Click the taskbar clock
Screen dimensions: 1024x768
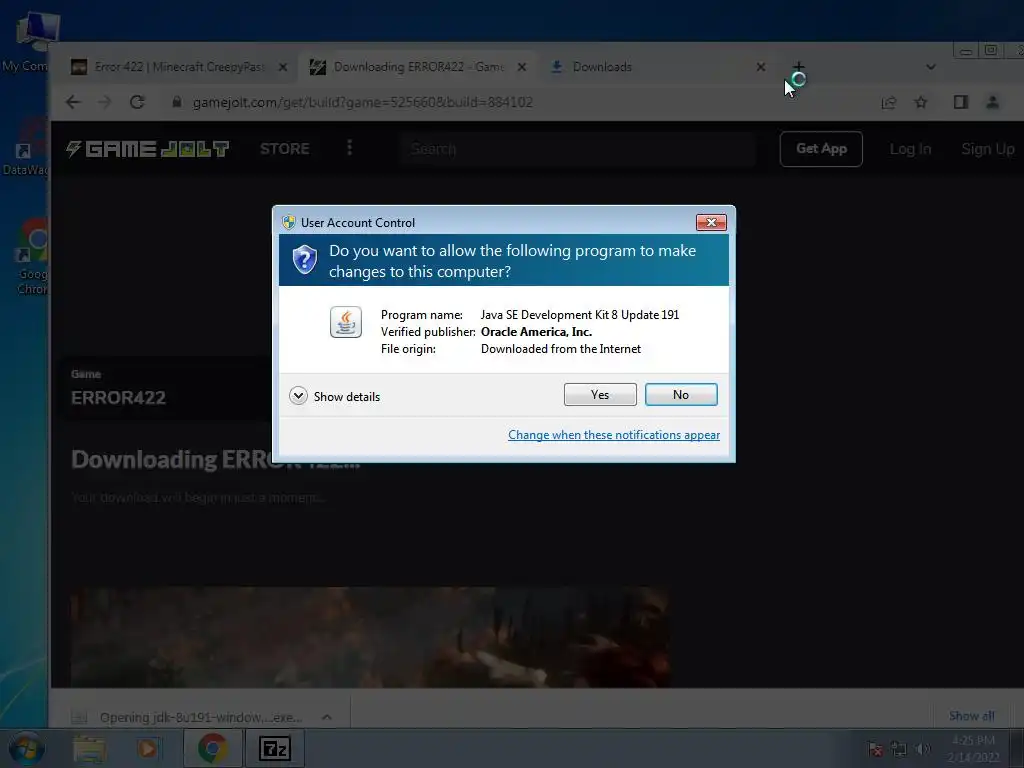pos(973,748)
